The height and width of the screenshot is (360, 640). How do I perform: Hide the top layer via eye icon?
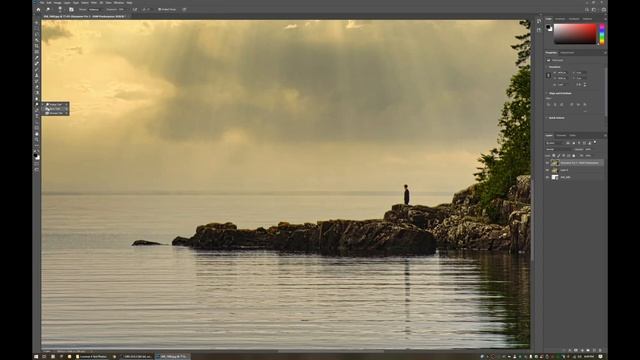pyautogui.click(x=548, y=163)
